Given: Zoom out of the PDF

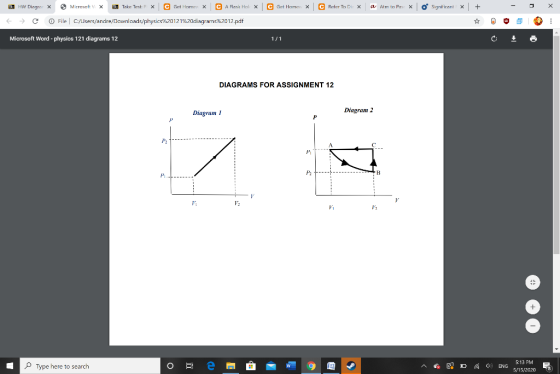Looking at the screenshot, I should tap(532, 326).
